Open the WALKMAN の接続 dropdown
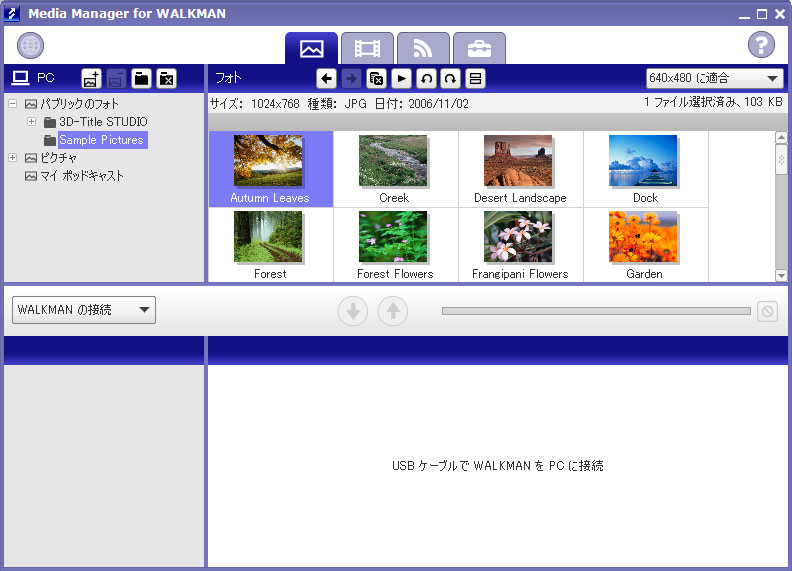 [84, 310]
